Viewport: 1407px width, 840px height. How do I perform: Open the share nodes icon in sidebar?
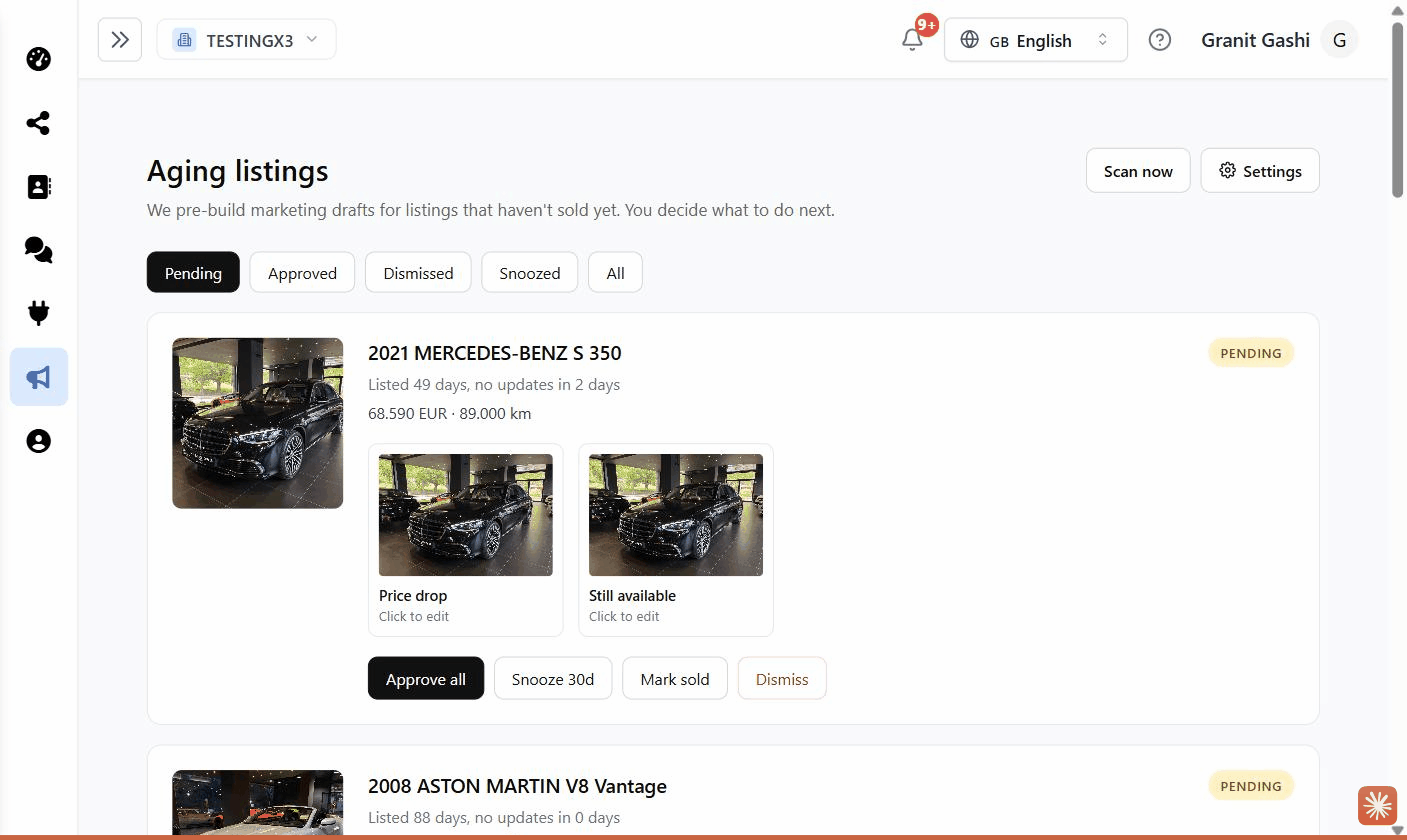coord(38,123)
